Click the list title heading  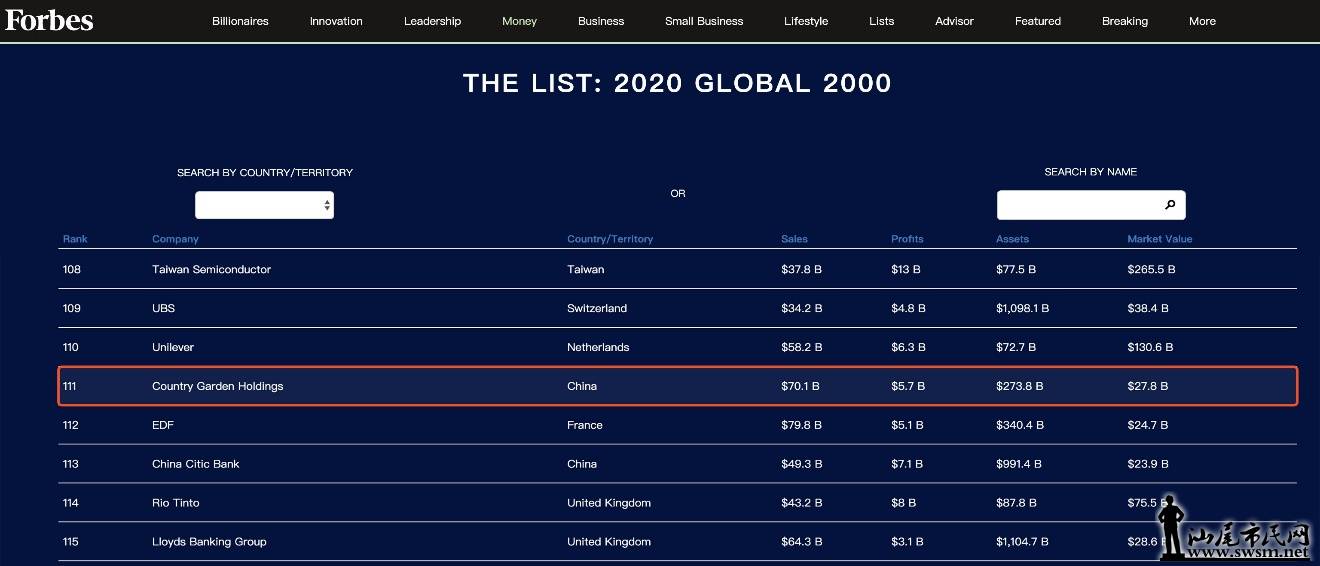(677, 83)
